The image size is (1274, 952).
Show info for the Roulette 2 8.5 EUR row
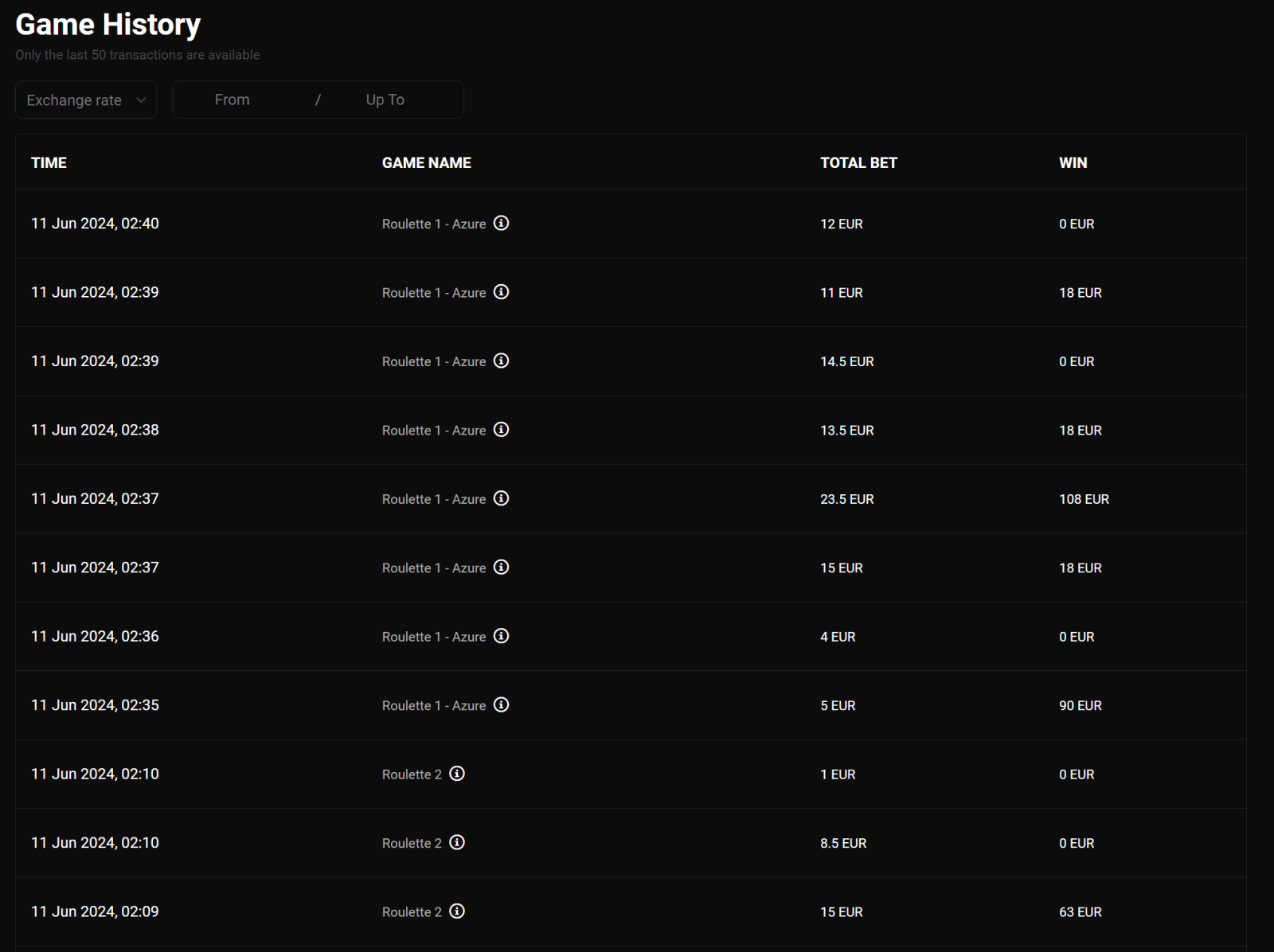[x=457, y=842]
